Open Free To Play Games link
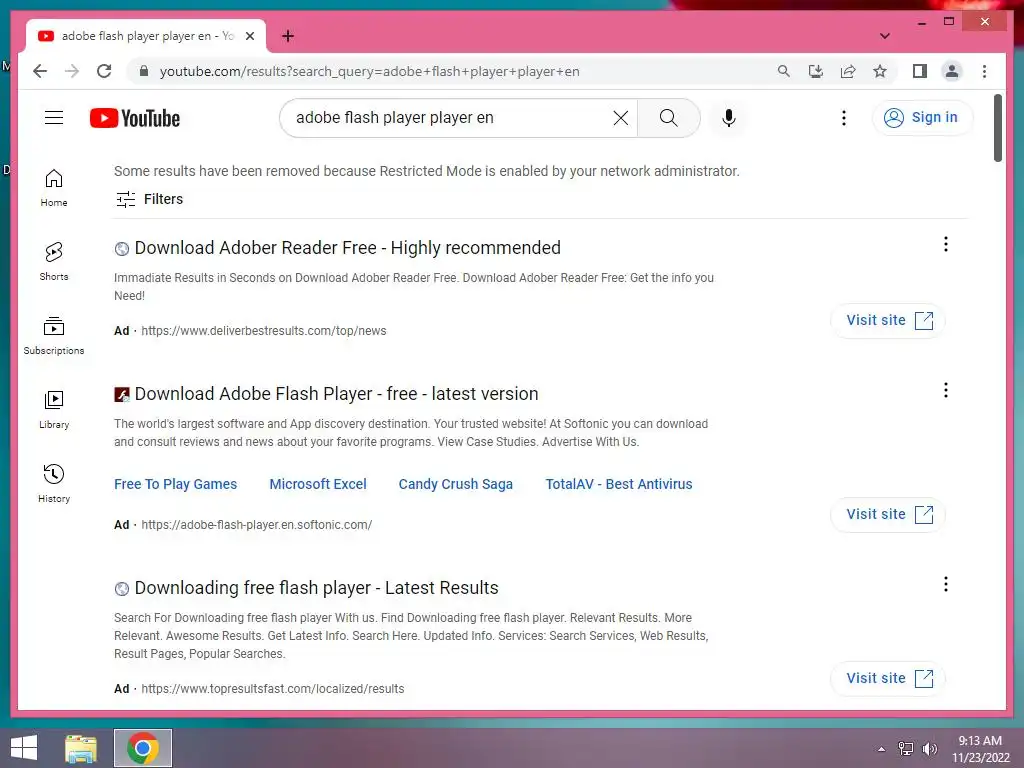1024x768 pixels. coord(175,484)
